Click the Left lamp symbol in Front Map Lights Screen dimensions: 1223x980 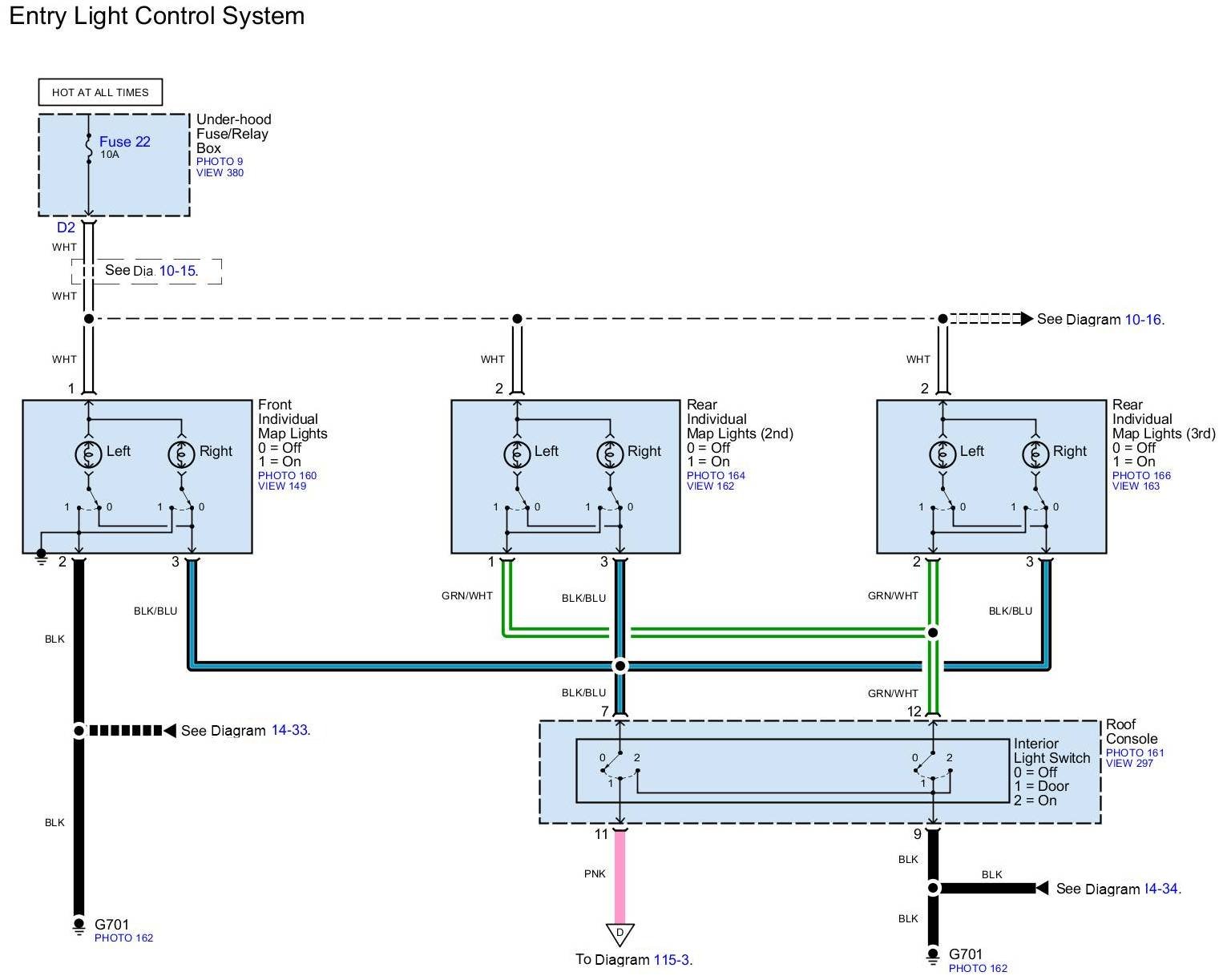87,454
